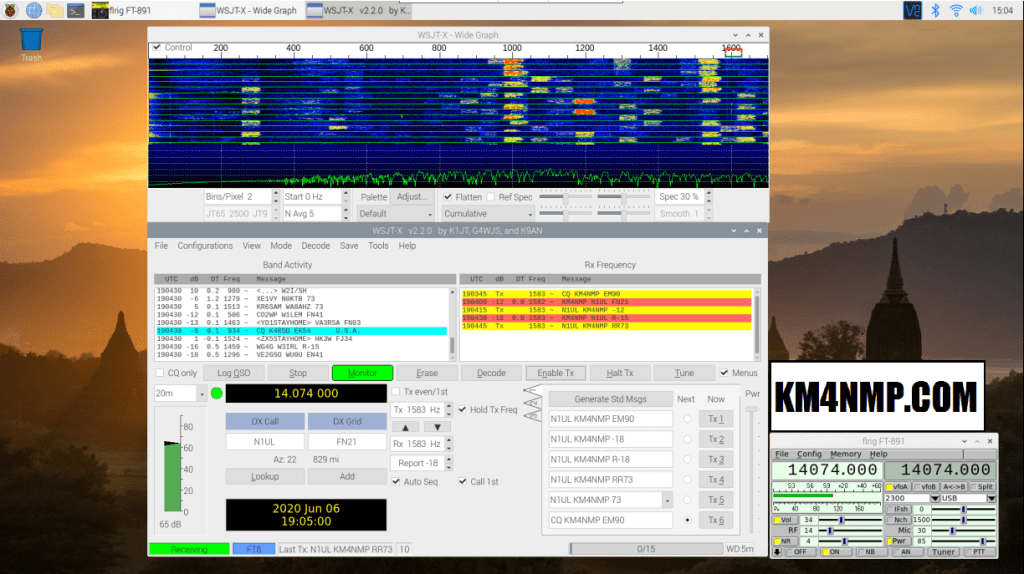Click the Generate Std Msgs button
The width and height of the screenshot is (1024, 574).
[x=610, y=399]
